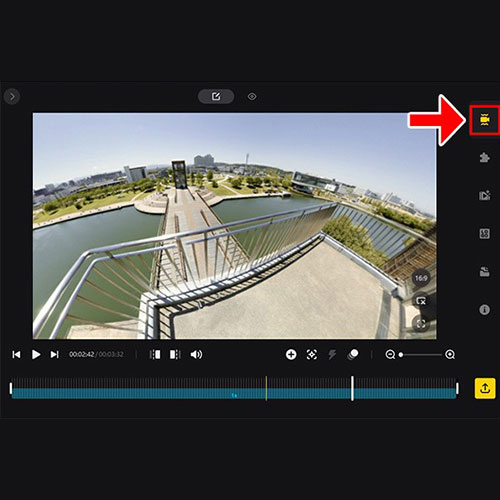This screenshot has height=500, width=500.
Task: Enter fullscreen preview
Action: pyautogui.click(x=421, y=324)
